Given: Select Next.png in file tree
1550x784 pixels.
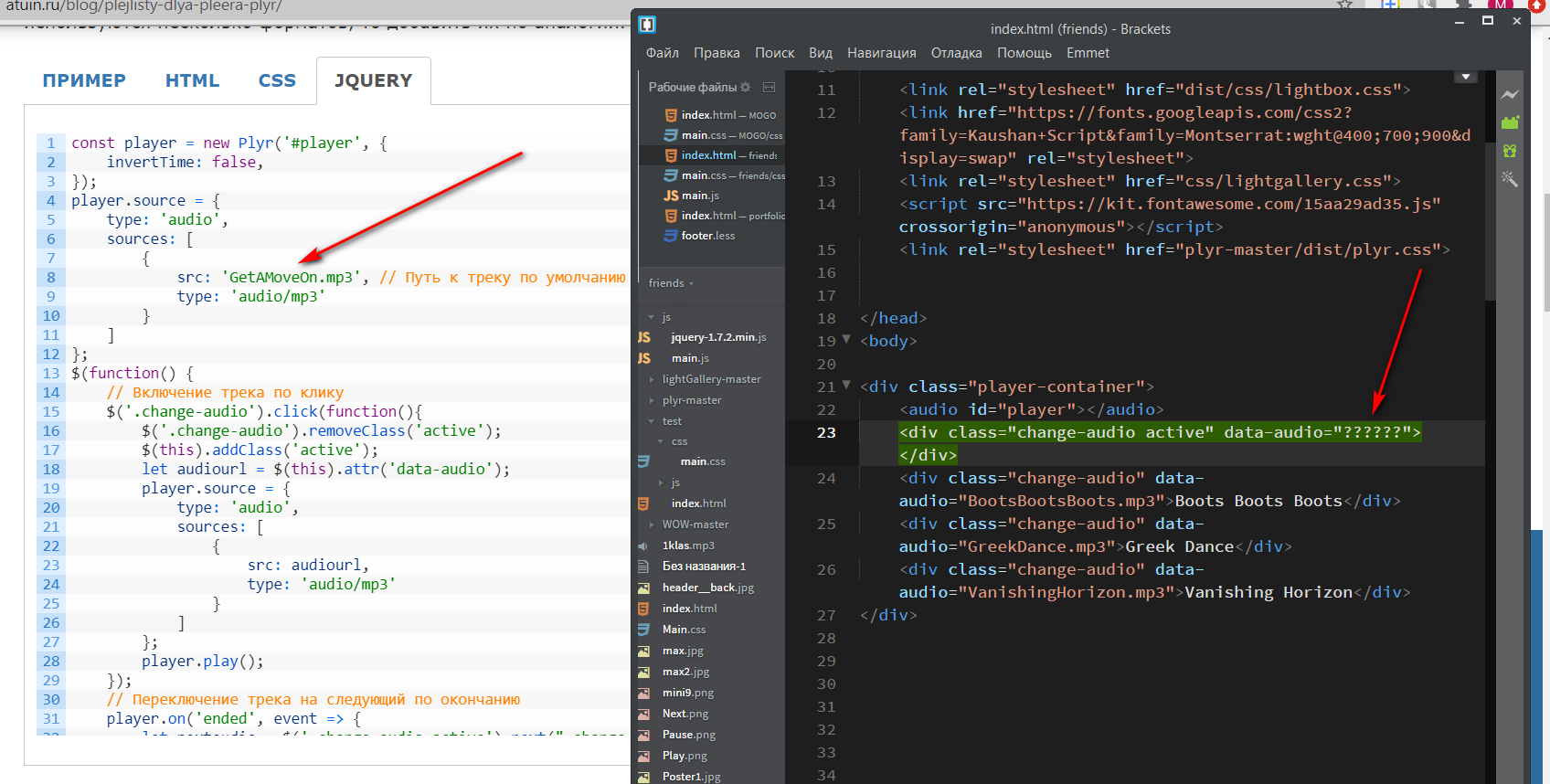Looking at the screenshot, I should pos(685,714).
